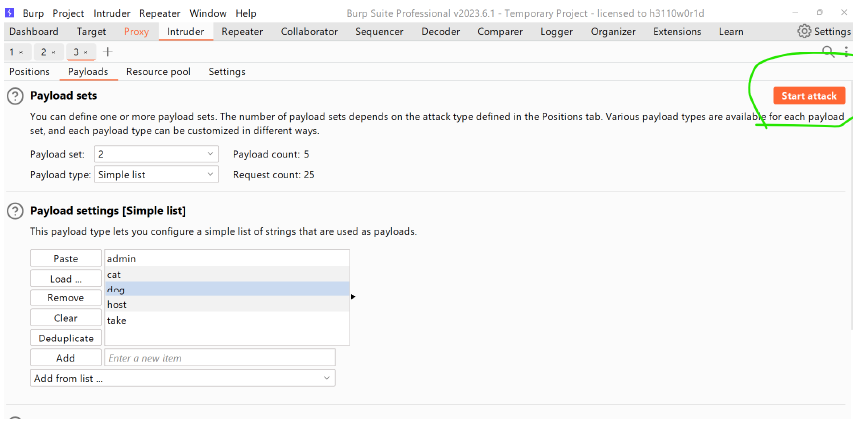857x423 pixels.
Task: Open the Project menu
Action: pyautogui.click(x=68, y=13)
